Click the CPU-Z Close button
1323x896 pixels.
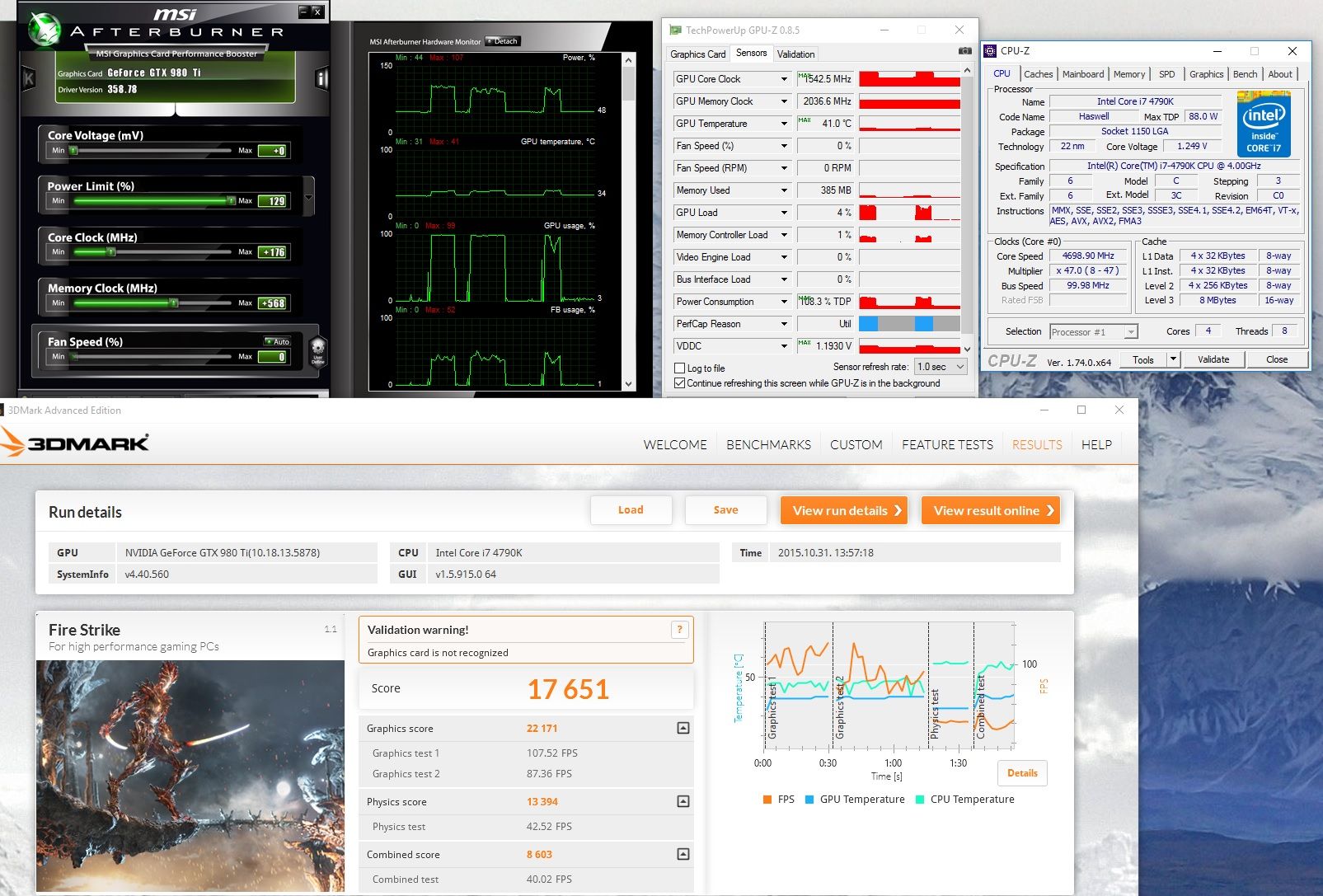[x=1276, y=359]
